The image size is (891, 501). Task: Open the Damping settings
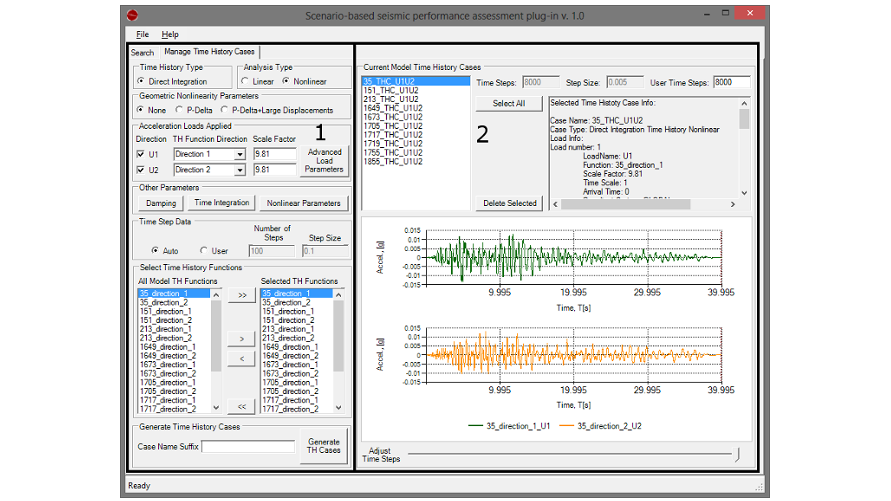(161, 203)
